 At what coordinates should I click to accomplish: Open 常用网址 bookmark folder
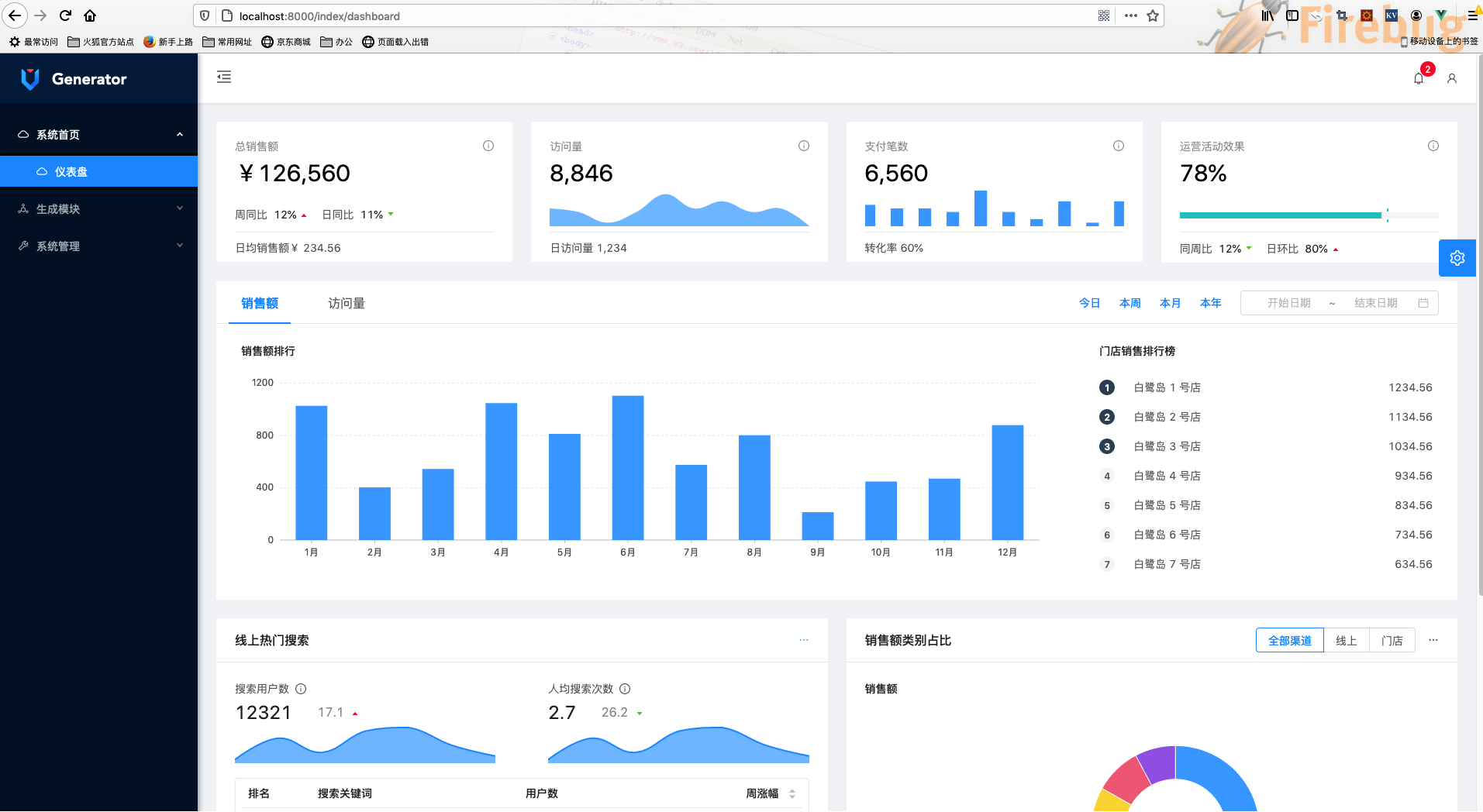pyautogui.click(x=227, y=42)
